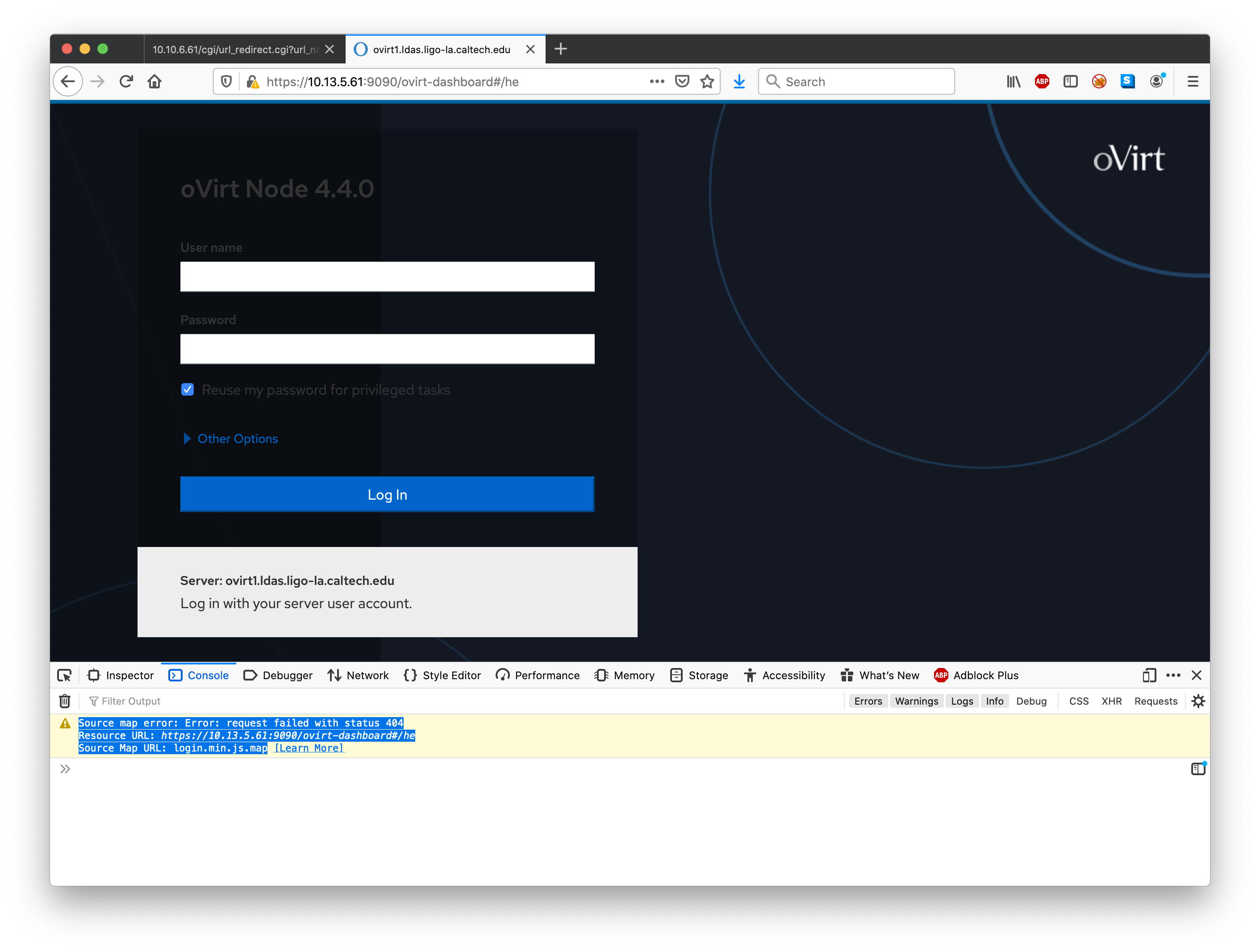
Task: Uncheck Reuse my password for privileged tasks
Action: (x=188, y=390)
